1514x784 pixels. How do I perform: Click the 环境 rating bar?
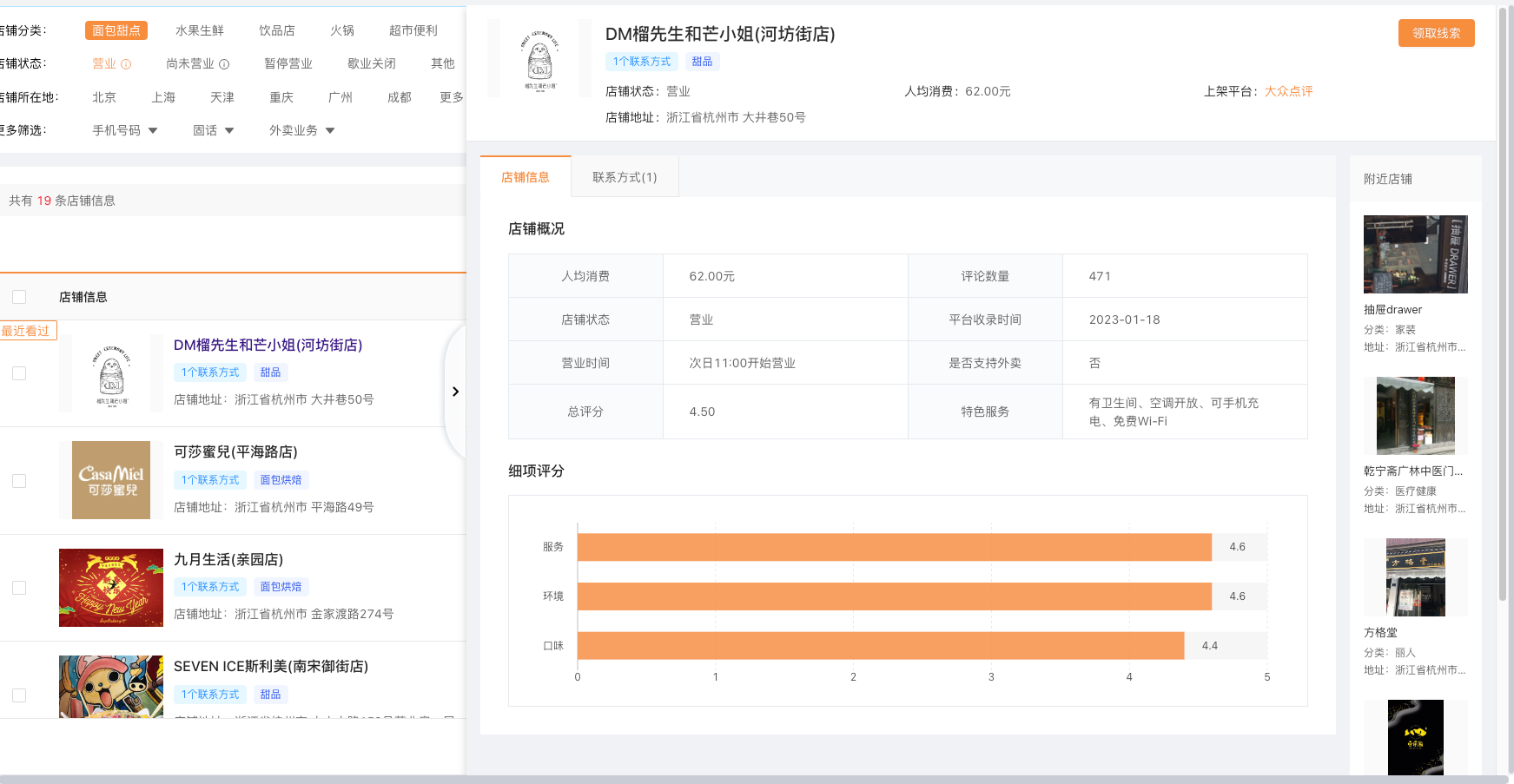coord(894,596)
